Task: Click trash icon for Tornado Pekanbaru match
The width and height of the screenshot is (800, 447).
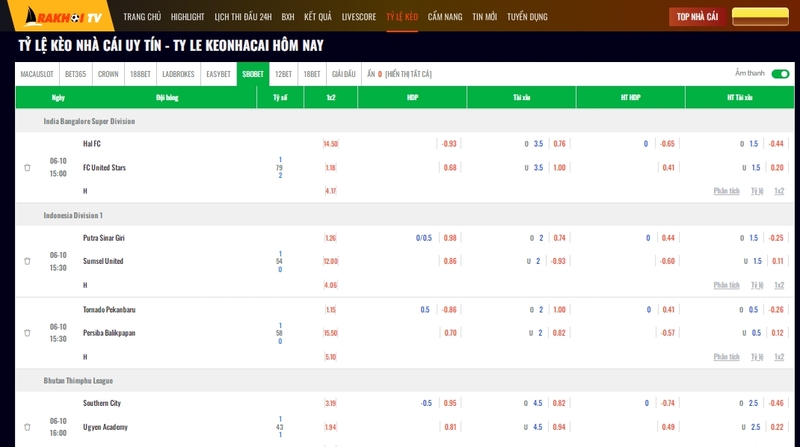Action: click(27, 333)
